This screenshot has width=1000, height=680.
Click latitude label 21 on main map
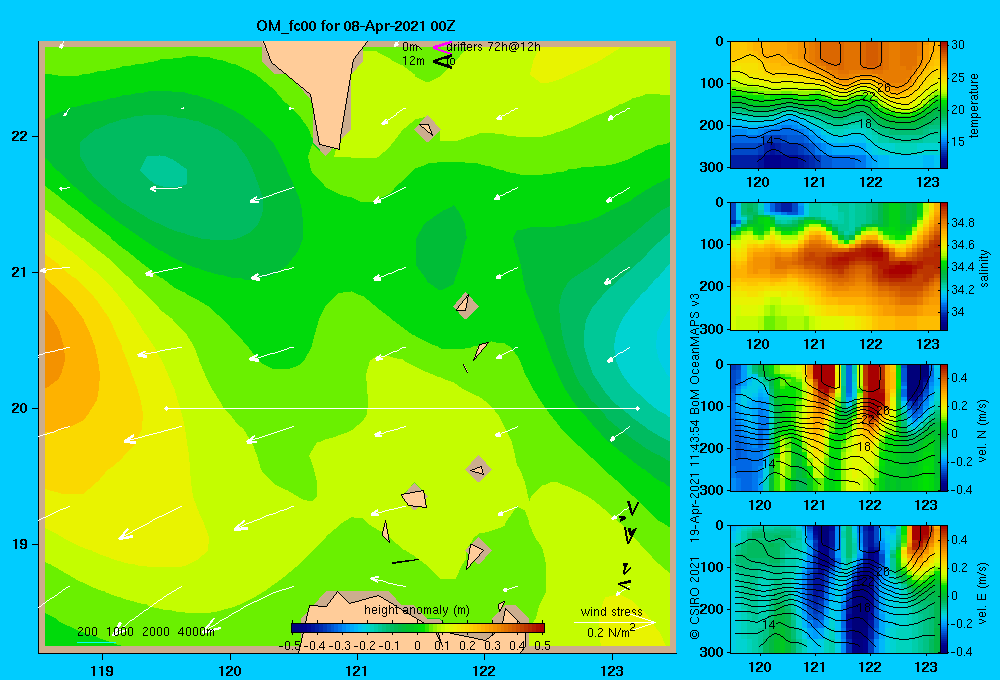[20, 272]
